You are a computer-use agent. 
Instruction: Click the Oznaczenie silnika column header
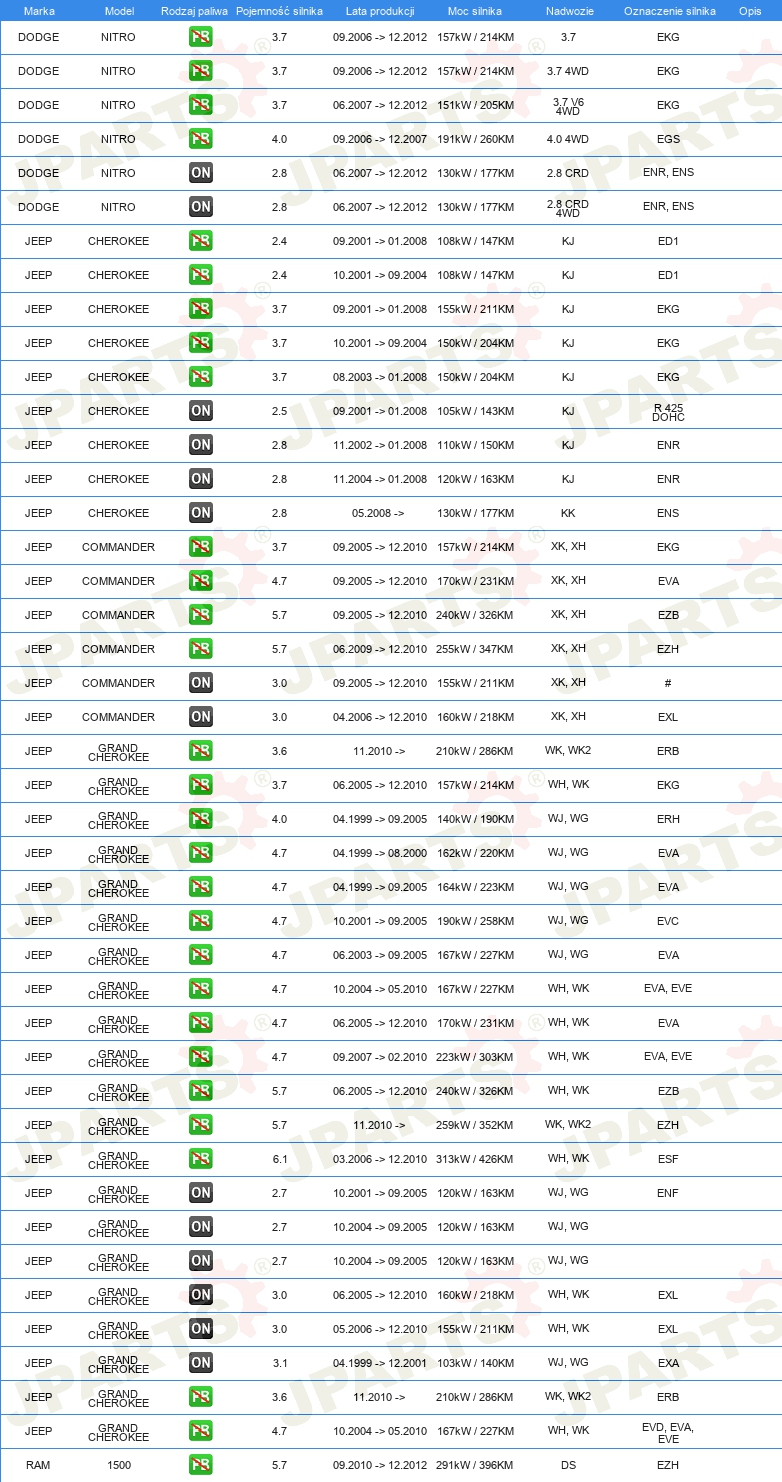(669, 11)
